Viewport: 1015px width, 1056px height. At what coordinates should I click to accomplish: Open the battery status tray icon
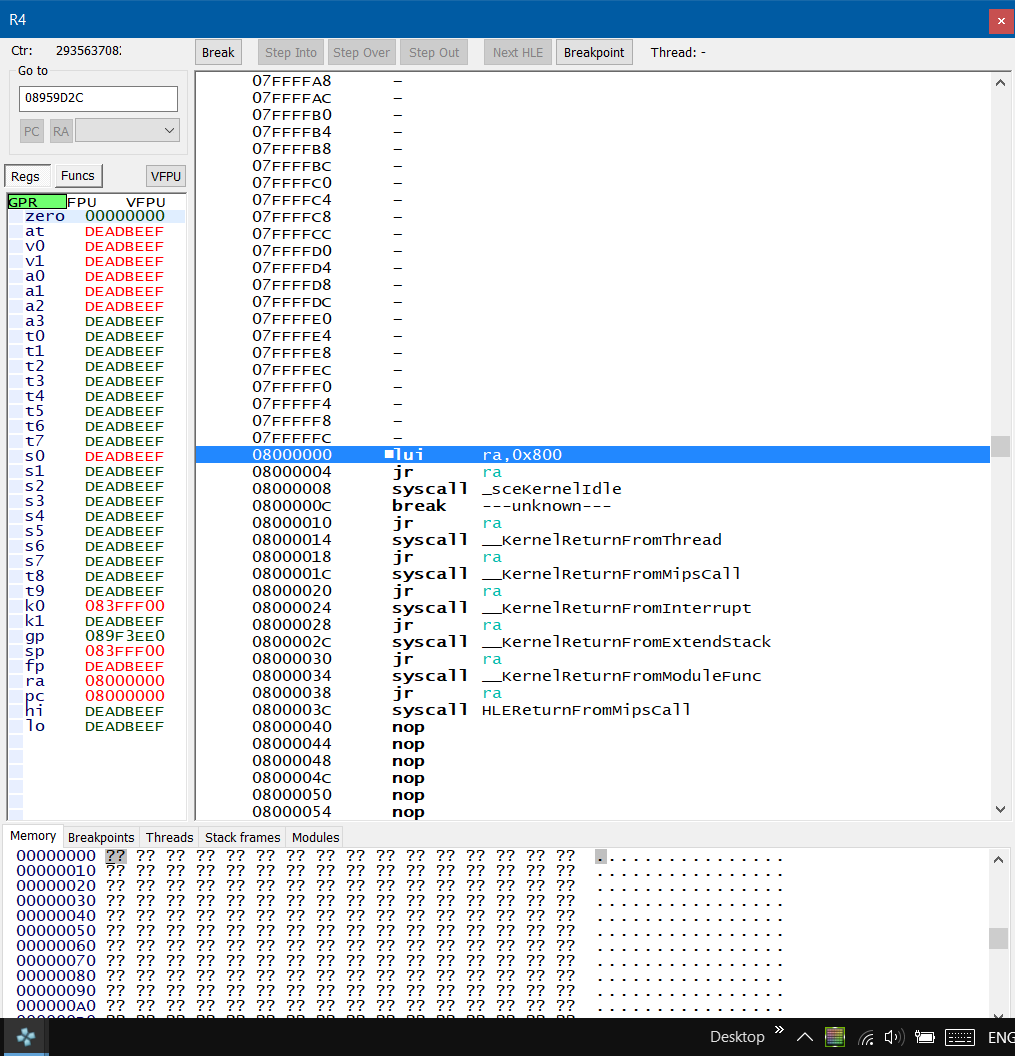tap(923, 1037)
